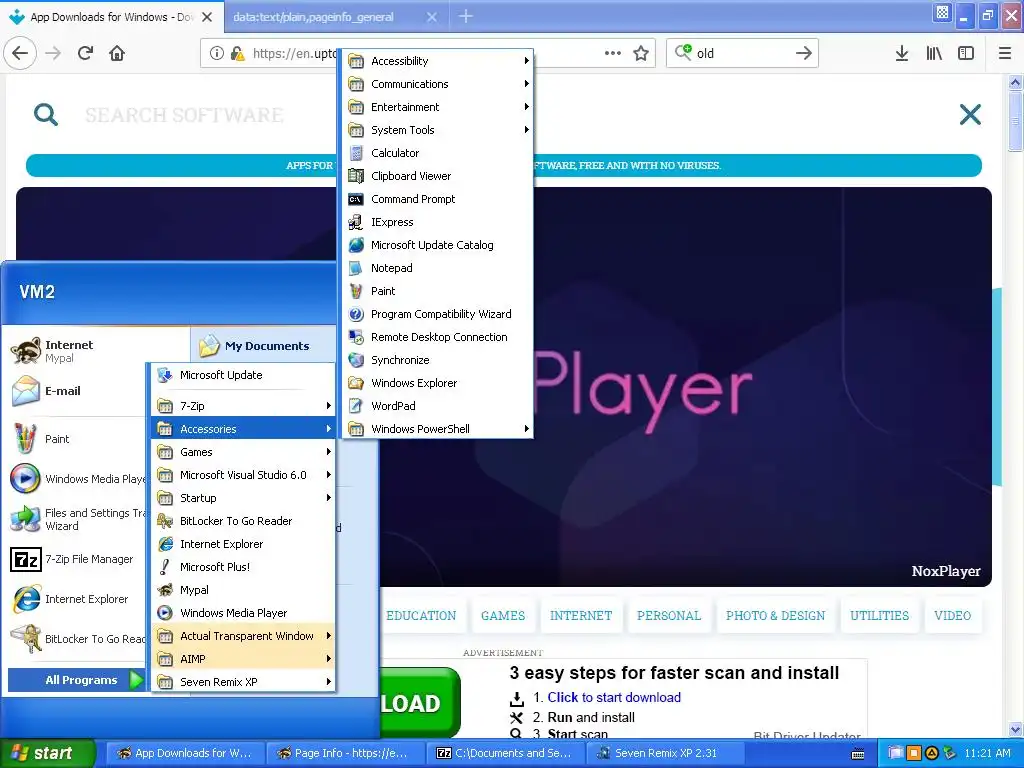The image size is (1024, 768).
Task: Close website search overlay X
Action: (x=970, y=115)
